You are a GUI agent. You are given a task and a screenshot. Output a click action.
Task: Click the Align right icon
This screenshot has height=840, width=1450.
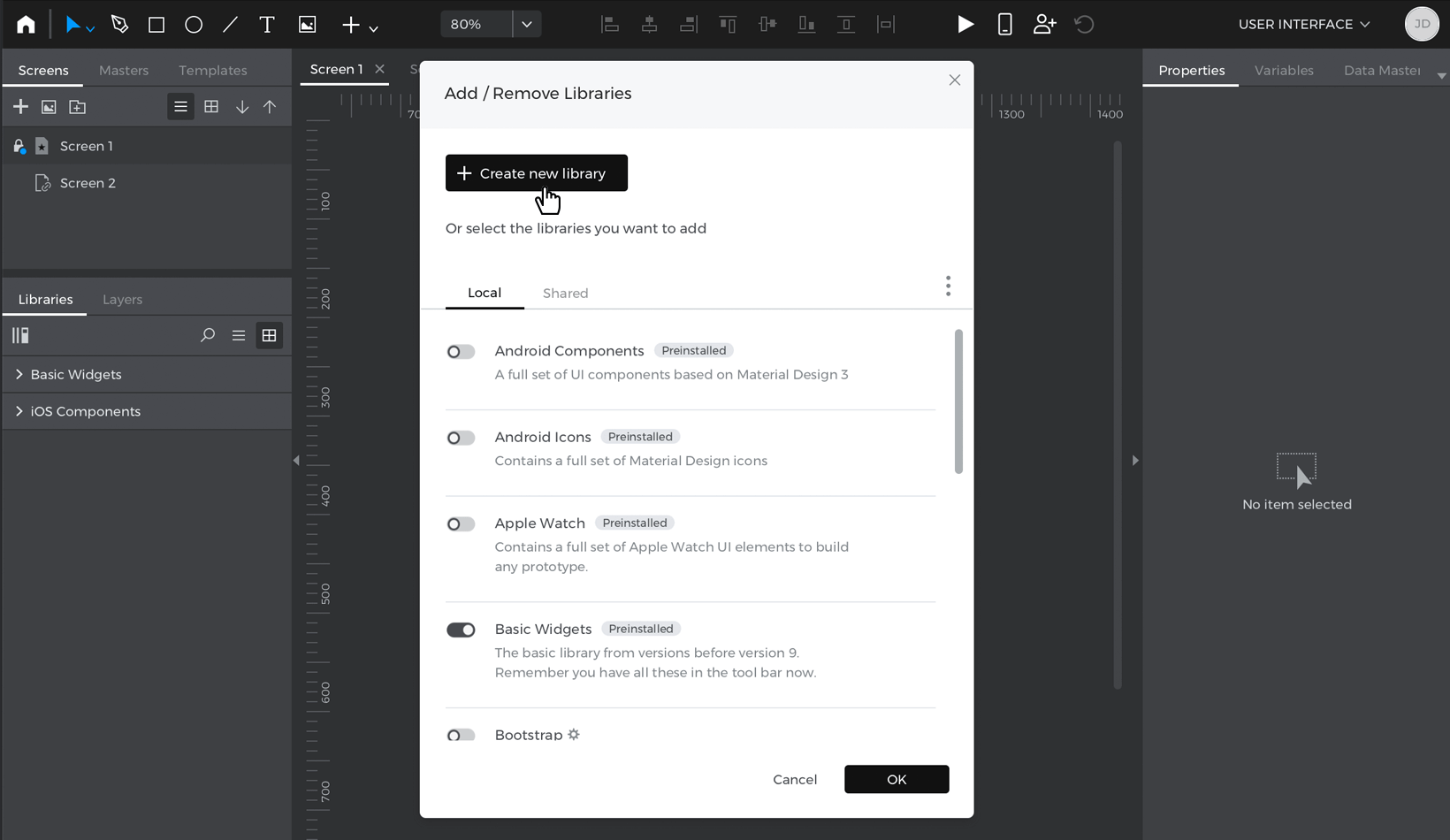(688, 25)
